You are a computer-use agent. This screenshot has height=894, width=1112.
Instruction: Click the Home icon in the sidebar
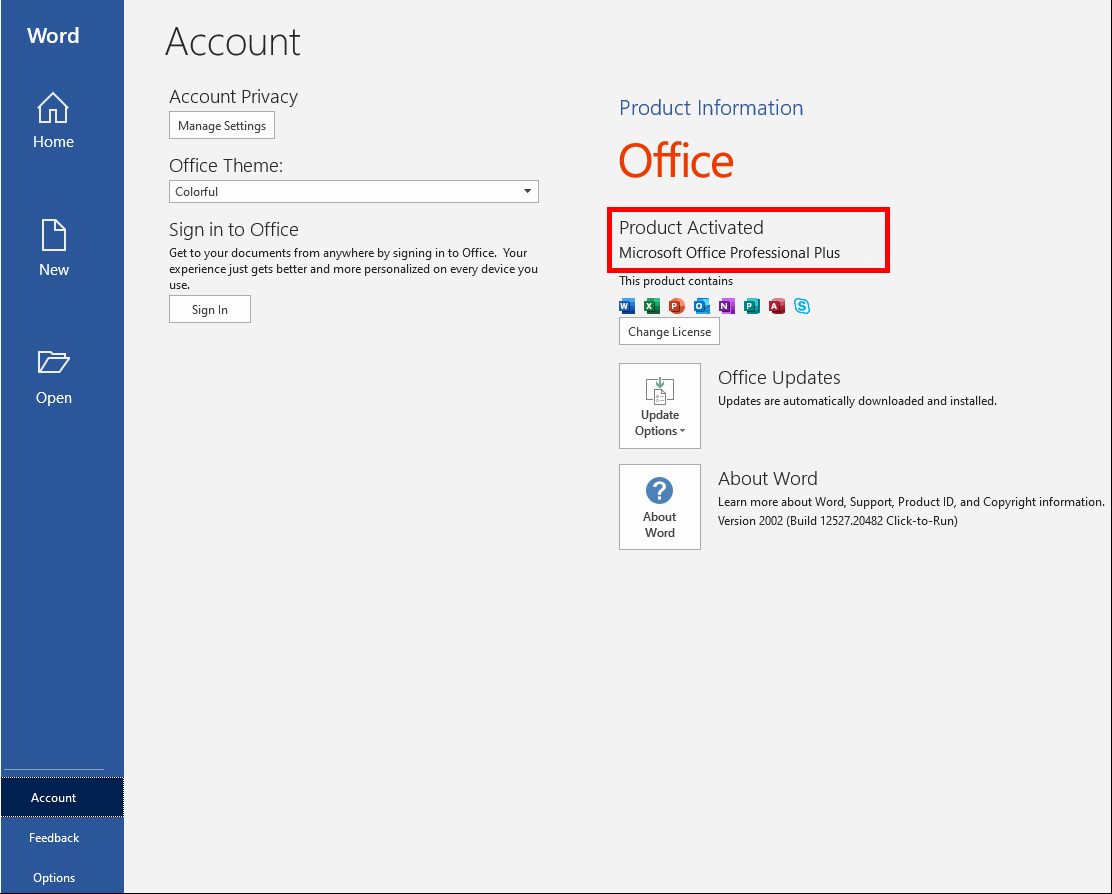point(53,107)
